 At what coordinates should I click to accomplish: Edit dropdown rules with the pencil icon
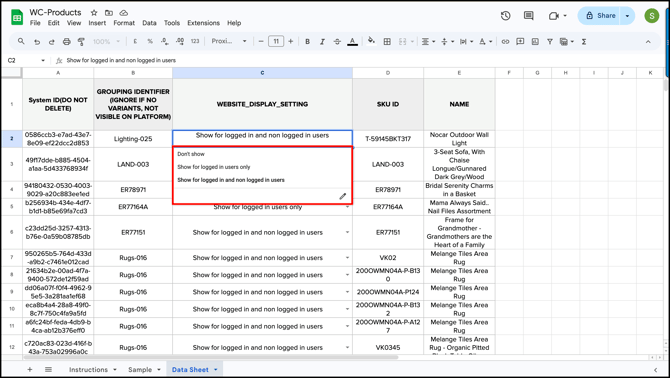pos(343,196)
